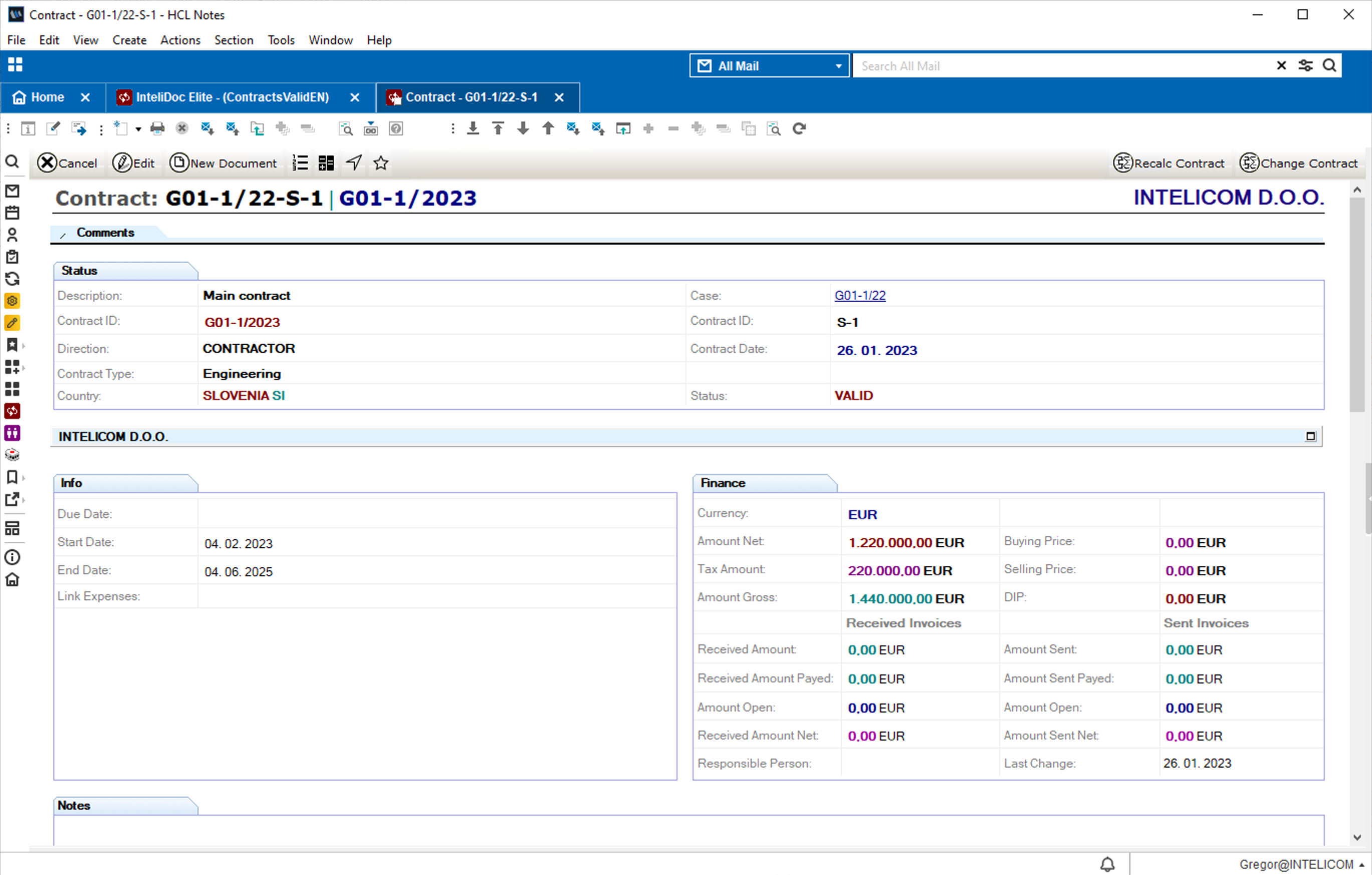
Task: Click the search magnifier button in search bar
Action: 1329,66
